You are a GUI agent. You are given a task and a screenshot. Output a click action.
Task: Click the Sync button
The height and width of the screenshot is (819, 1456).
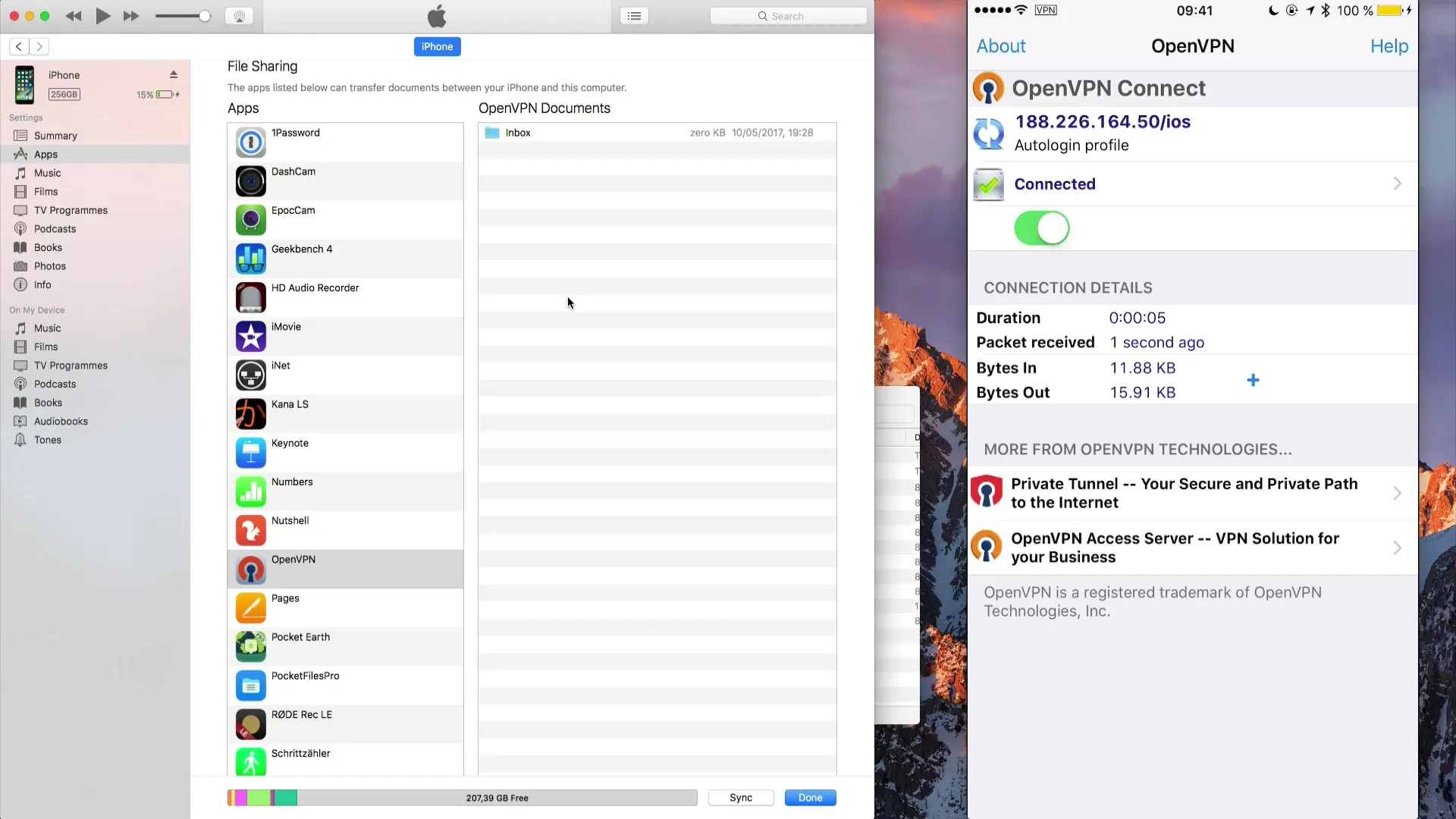(x=741, y=798)
